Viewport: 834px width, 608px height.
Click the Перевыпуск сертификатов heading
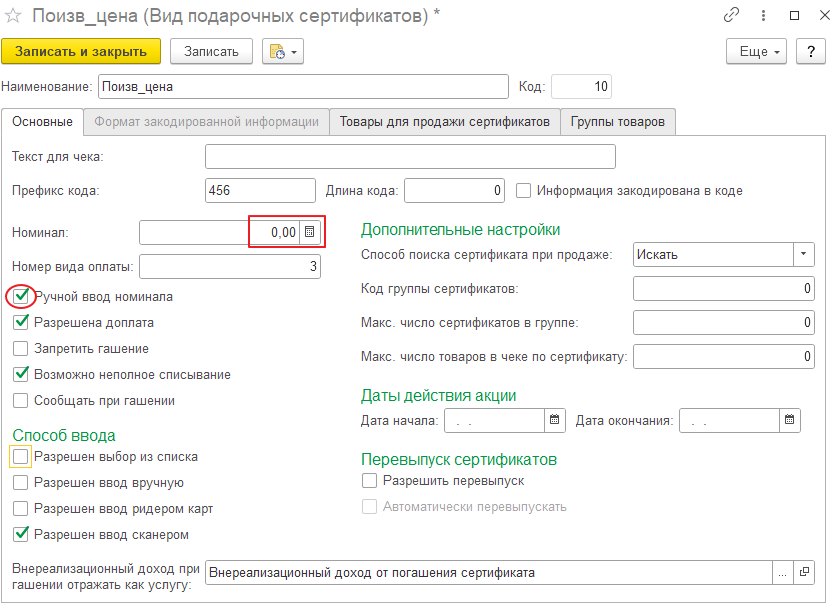tap(459, 459)
